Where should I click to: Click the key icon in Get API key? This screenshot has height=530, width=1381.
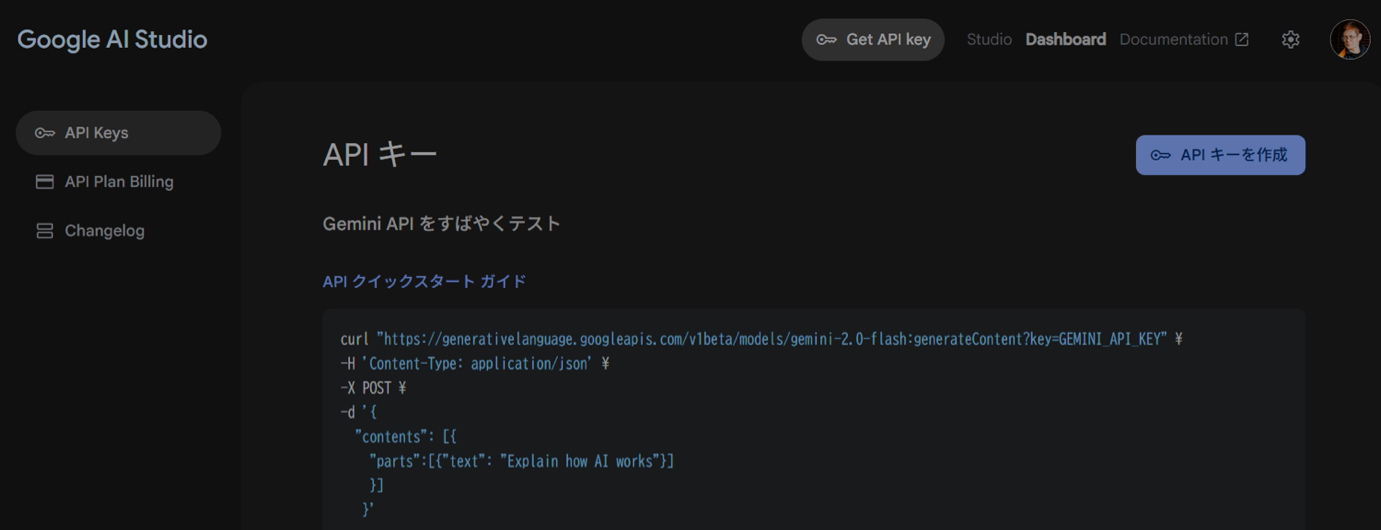[x=826, y=40]
